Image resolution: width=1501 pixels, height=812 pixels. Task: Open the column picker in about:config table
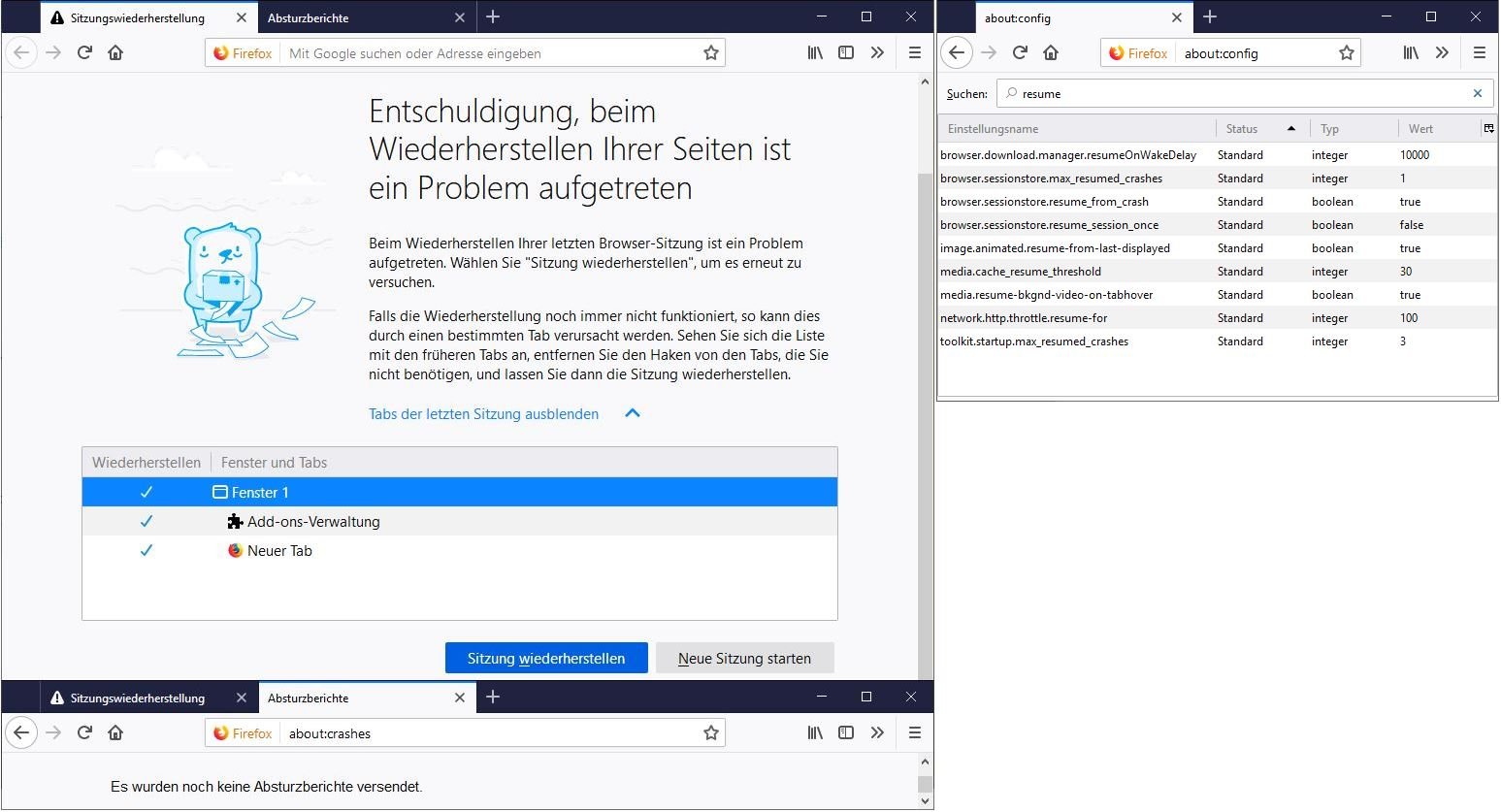1488,128
